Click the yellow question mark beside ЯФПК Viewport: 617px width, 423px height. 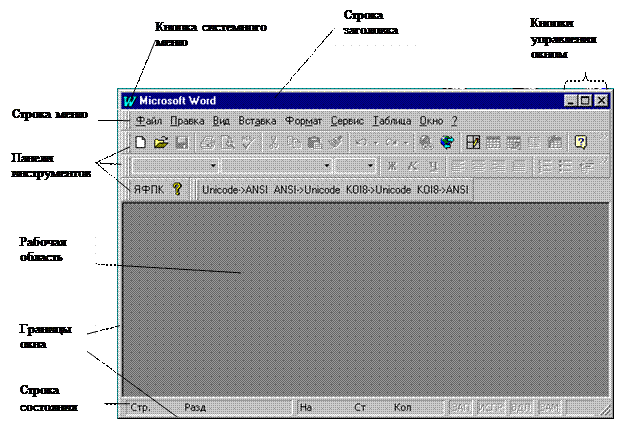pos(177,189)
